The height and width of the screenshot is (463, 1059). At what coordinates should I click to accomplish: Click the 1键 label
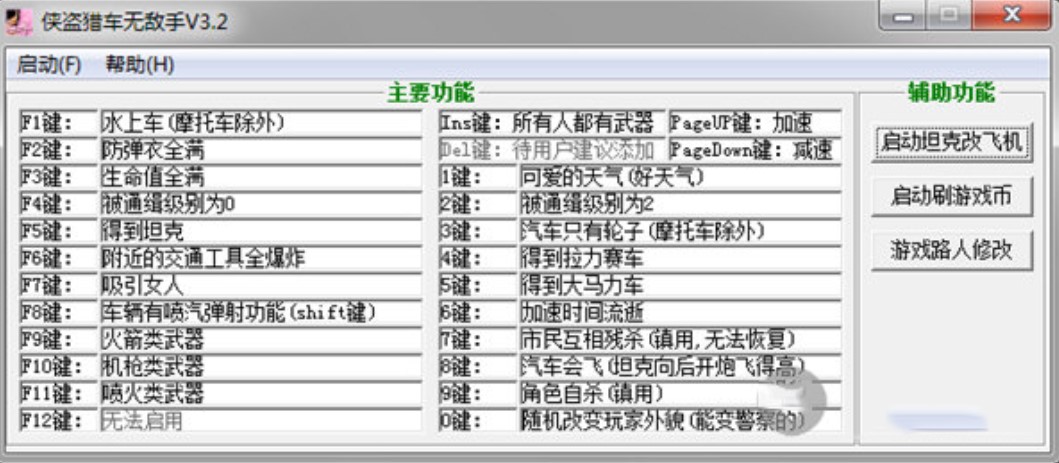click(x=477, y=177)
